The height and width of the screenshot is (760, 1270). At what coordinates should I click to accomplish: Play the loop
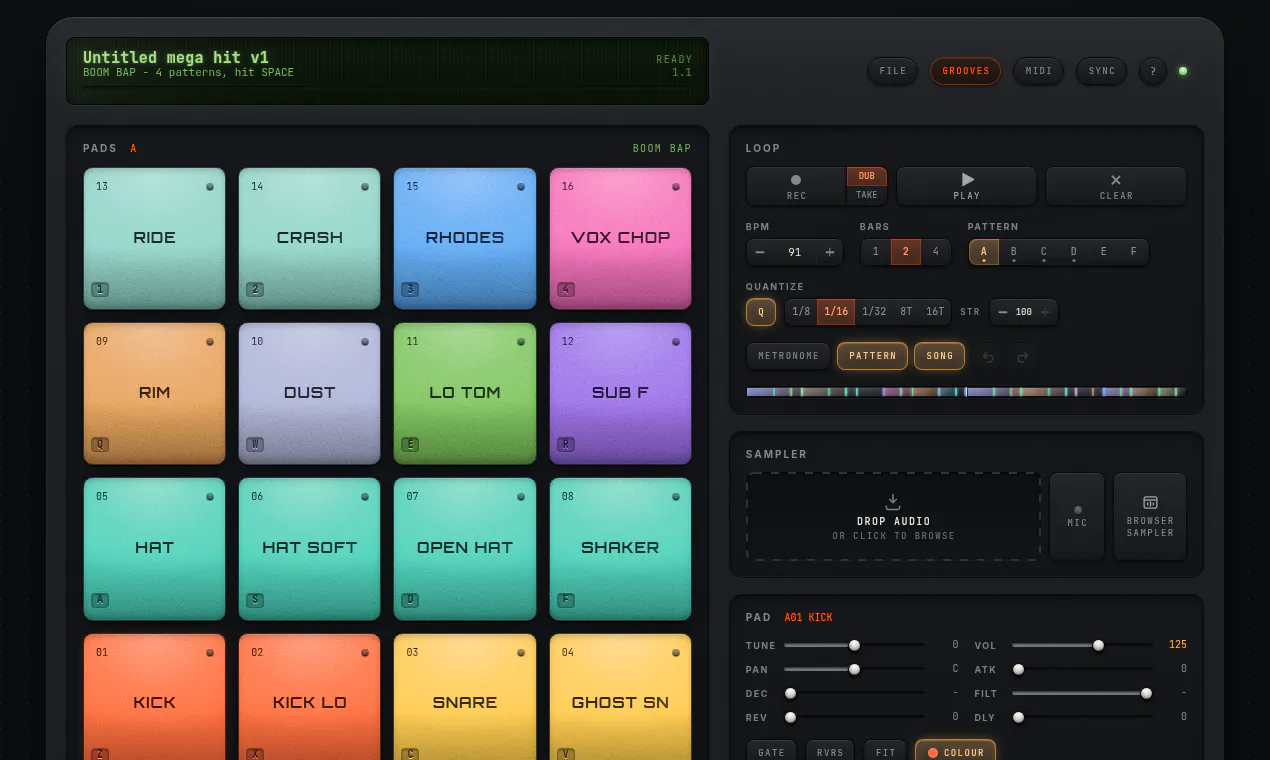click(966, 186)
